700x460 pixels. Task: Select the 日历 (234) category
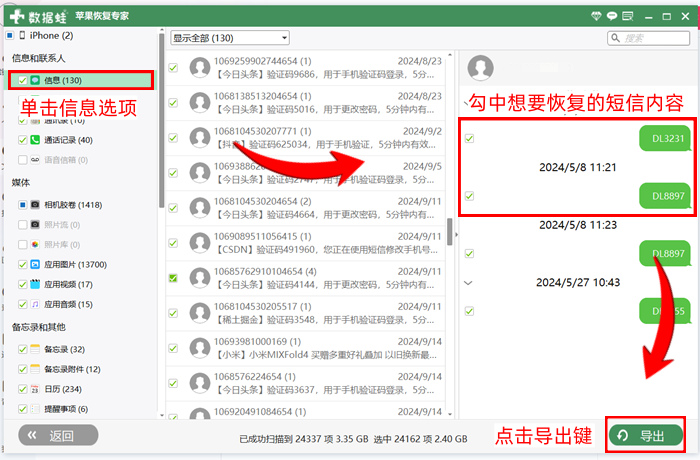click(x=63, y=389)
